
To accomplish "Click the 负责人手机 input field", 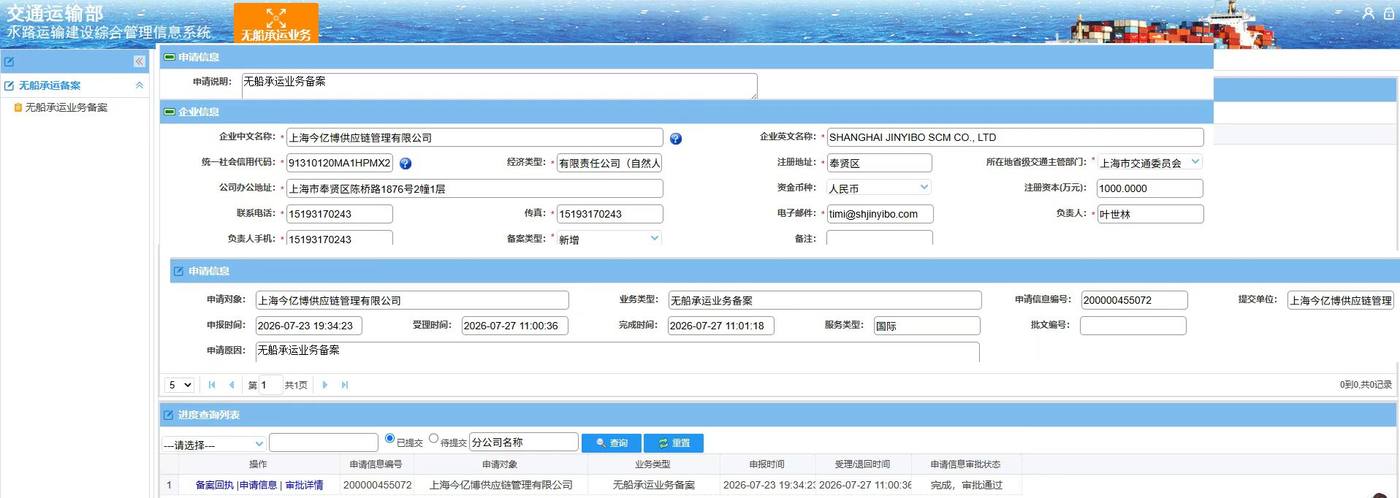I will coord(340,238).
